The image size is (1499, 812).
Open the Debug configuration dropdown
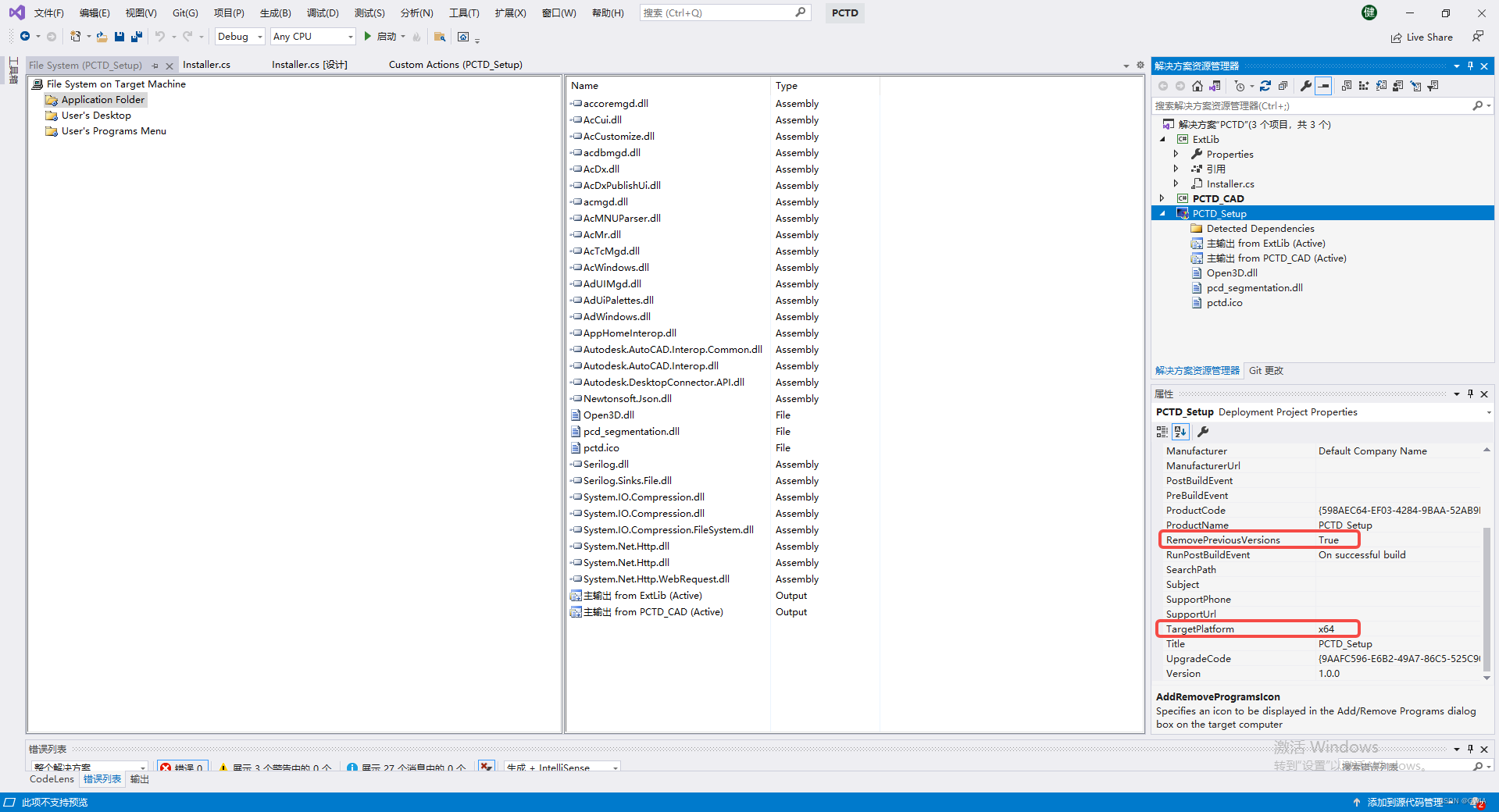[240, 37]
